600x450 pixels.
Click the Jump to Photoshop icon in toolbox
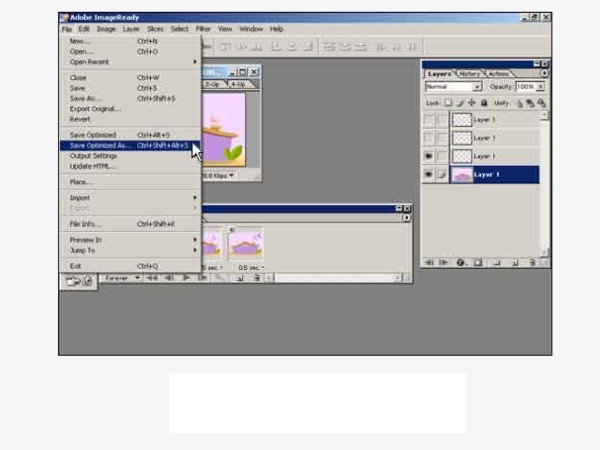point(72,282)
